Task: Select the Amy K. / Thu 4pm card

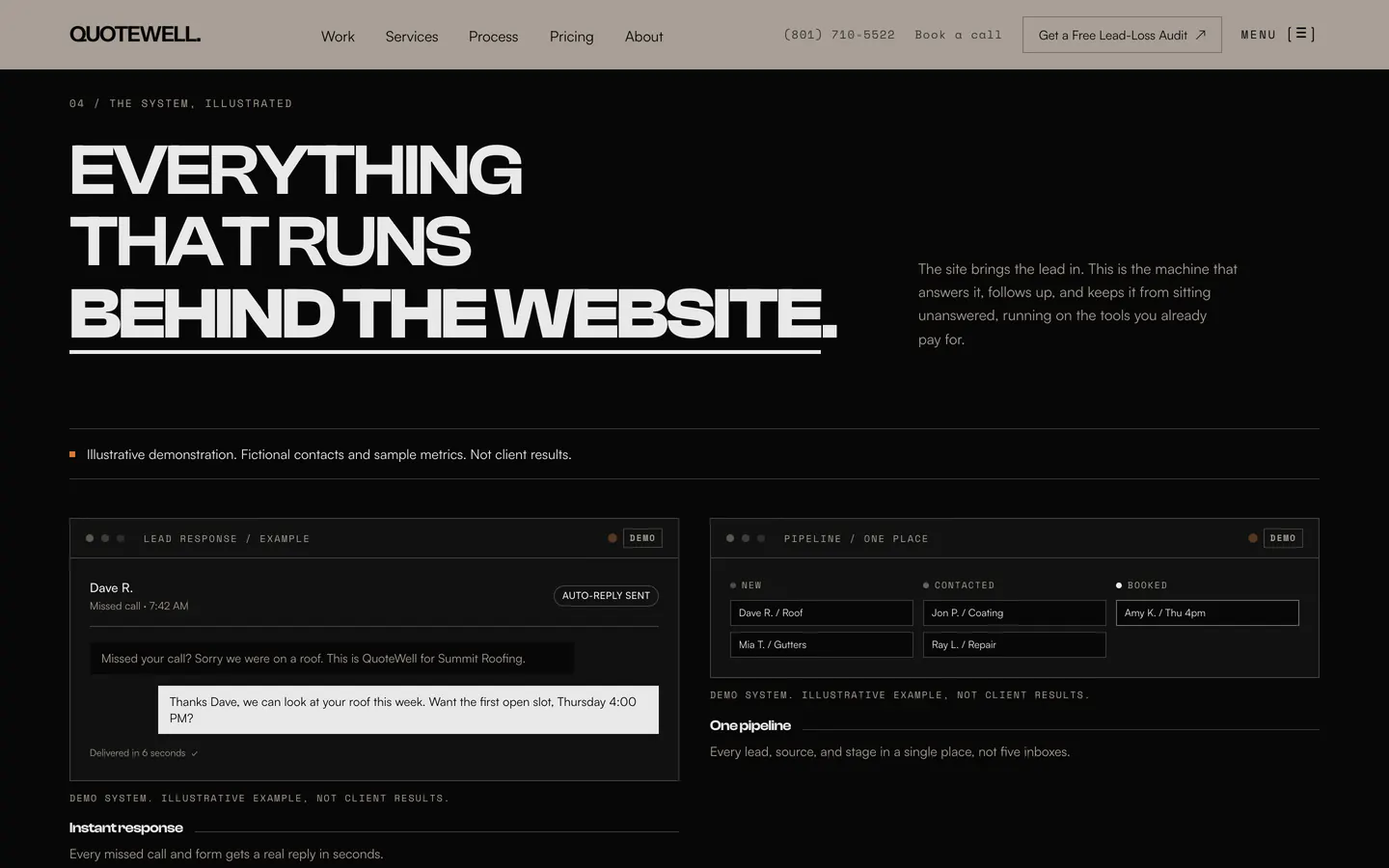Action: pyautogui.click(x=1208, y=613)
